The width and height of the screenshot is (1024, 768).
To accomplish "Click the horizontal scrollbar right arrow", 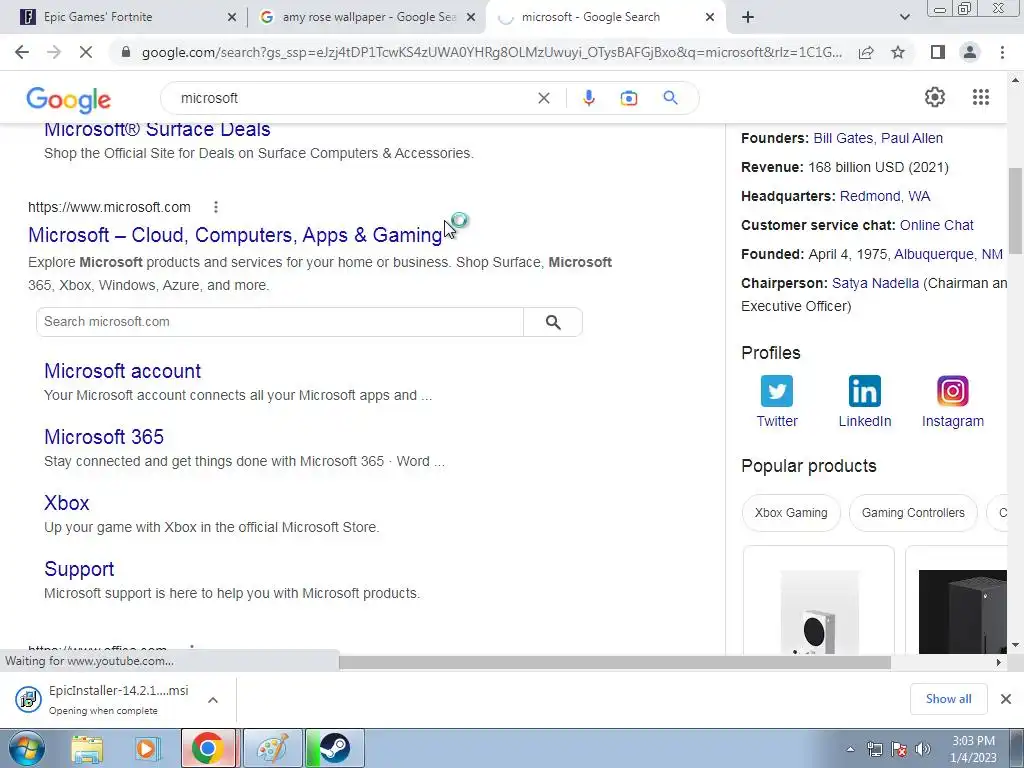I will [999, 663].
